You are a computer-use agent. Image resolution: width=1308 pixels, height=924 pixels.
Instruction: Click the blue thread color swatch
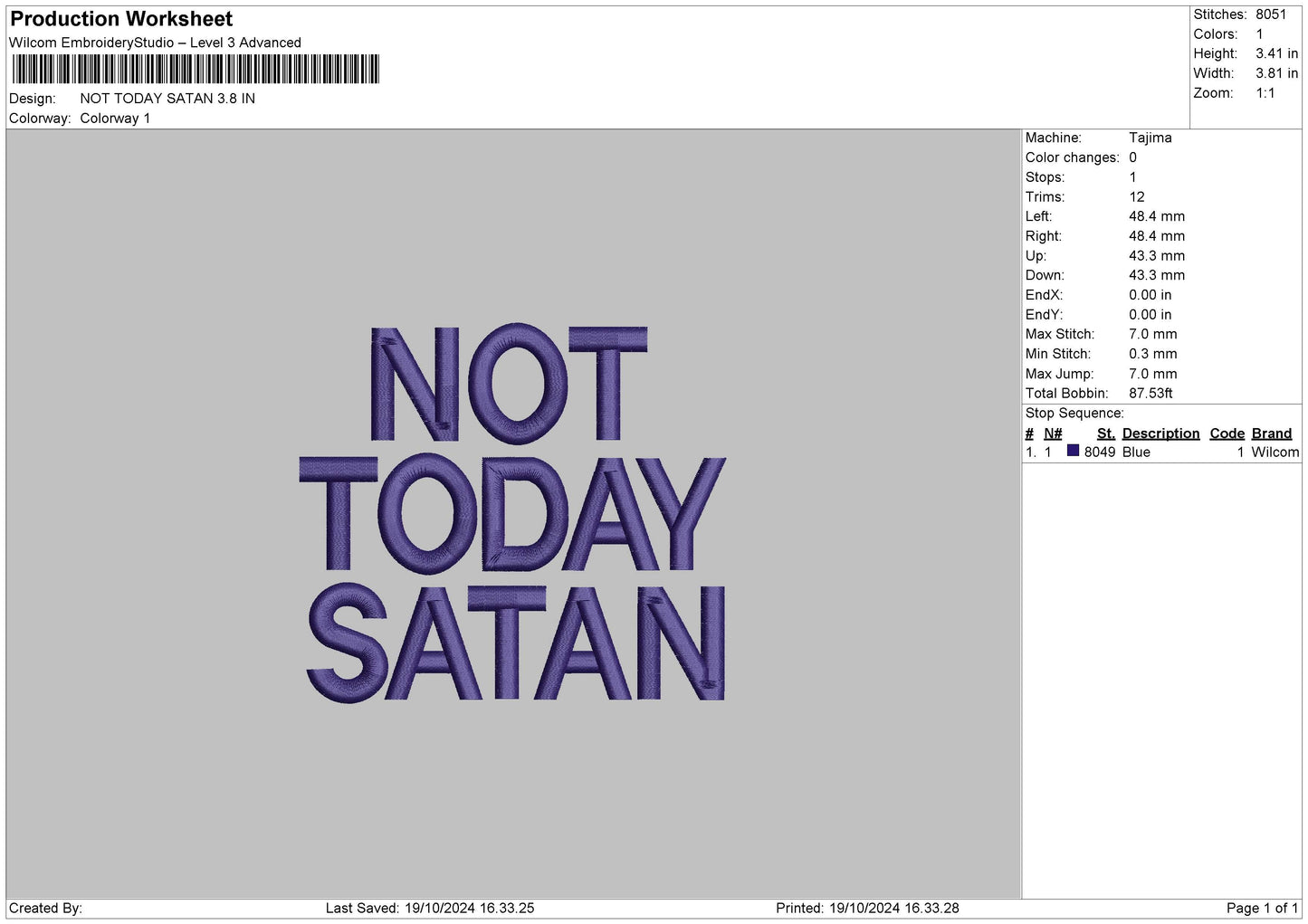(1074, 451)
